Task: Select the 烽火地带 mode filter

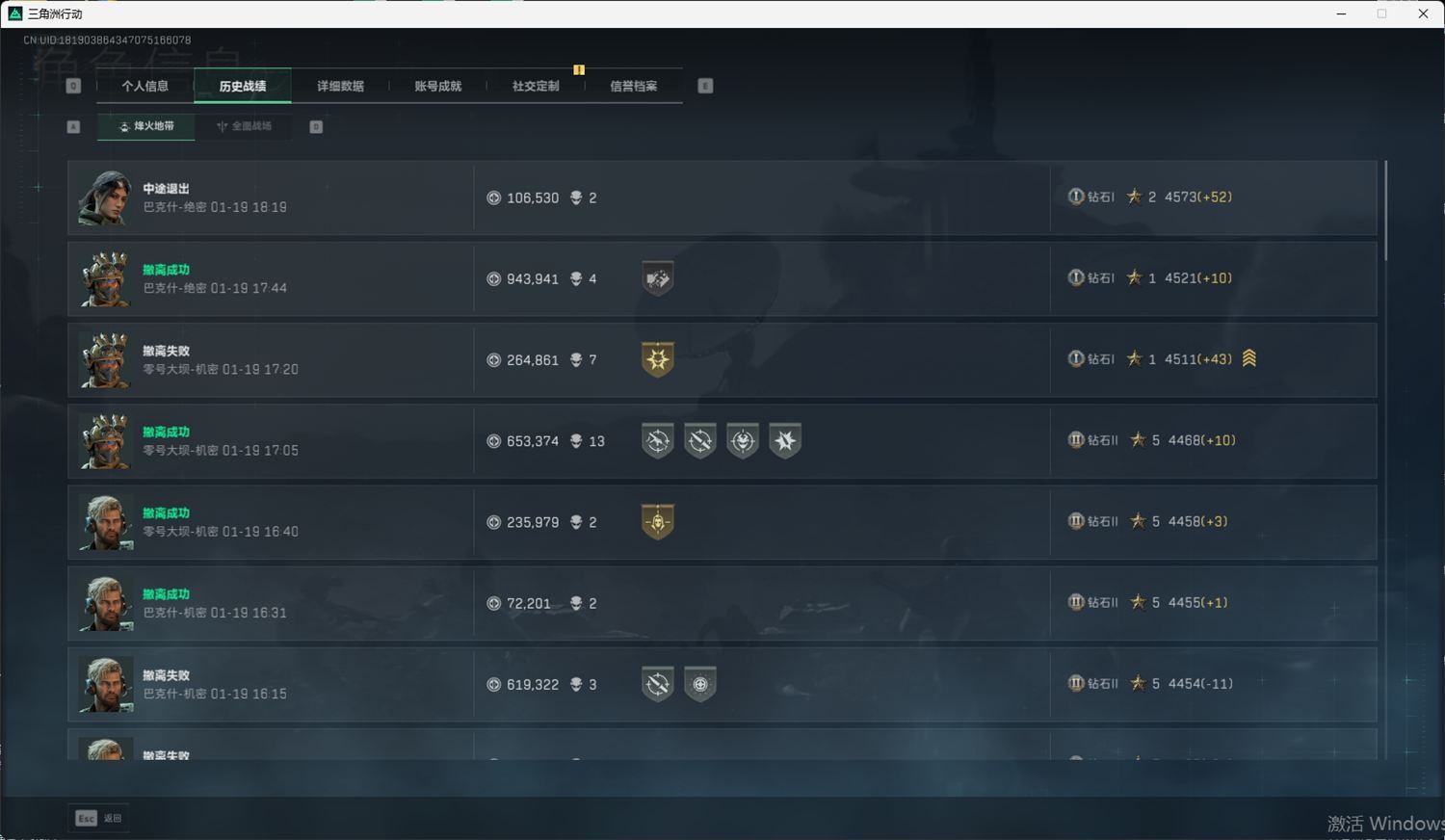Action: pyautogui.click(x=146, y=126)
